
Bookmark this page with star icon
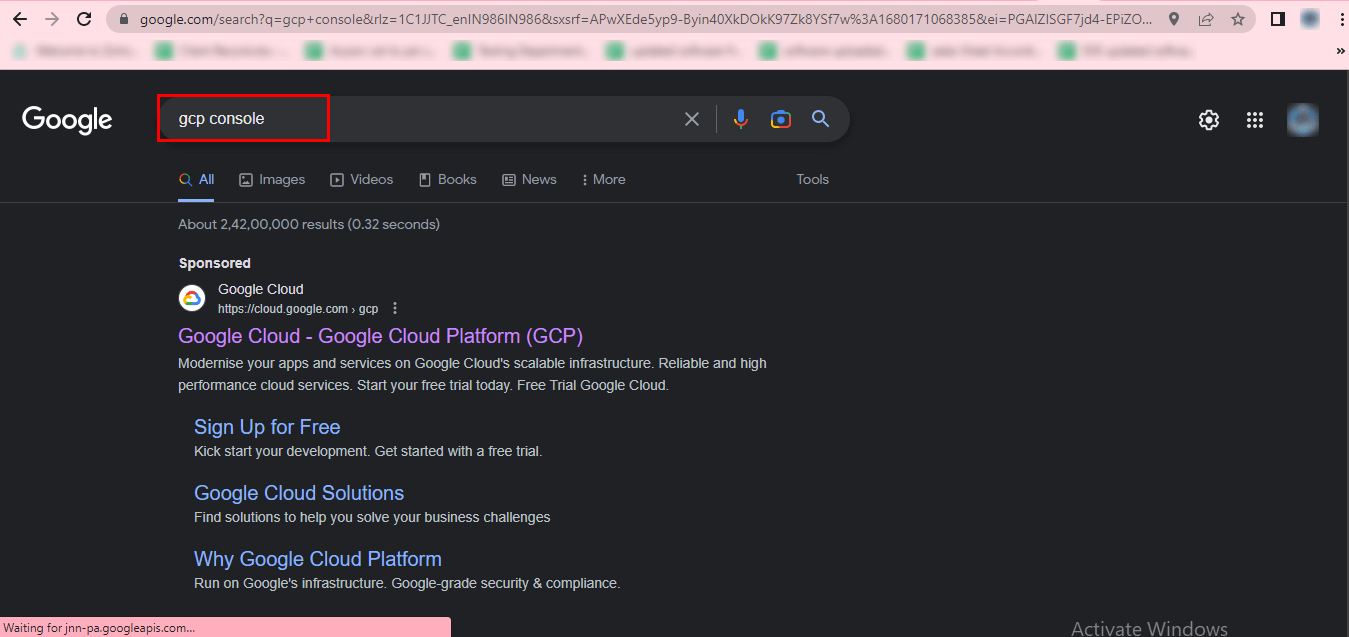pos(1238,19)
